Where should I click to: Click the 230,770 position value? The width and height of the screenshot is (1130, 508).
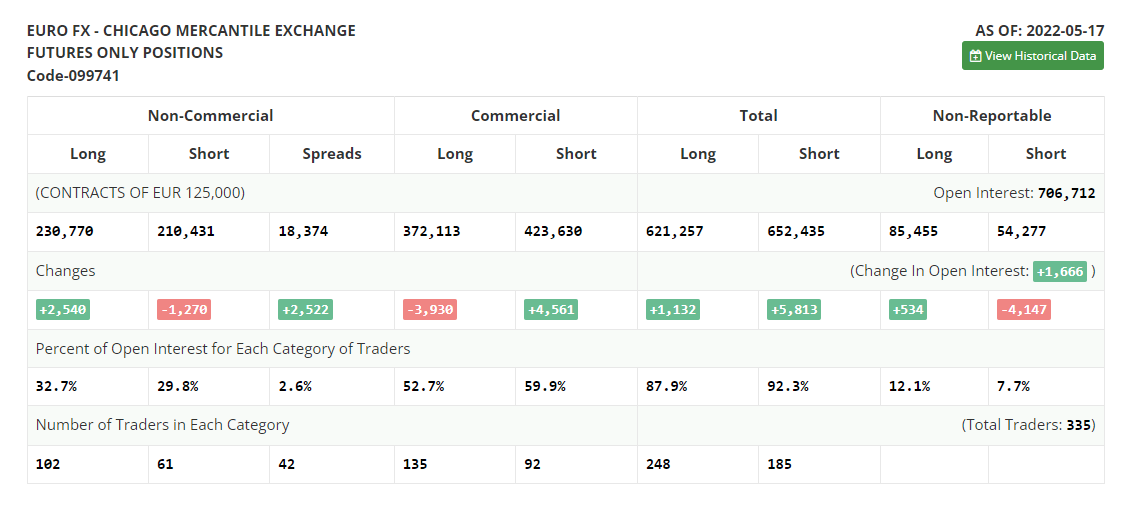point(65,231)
